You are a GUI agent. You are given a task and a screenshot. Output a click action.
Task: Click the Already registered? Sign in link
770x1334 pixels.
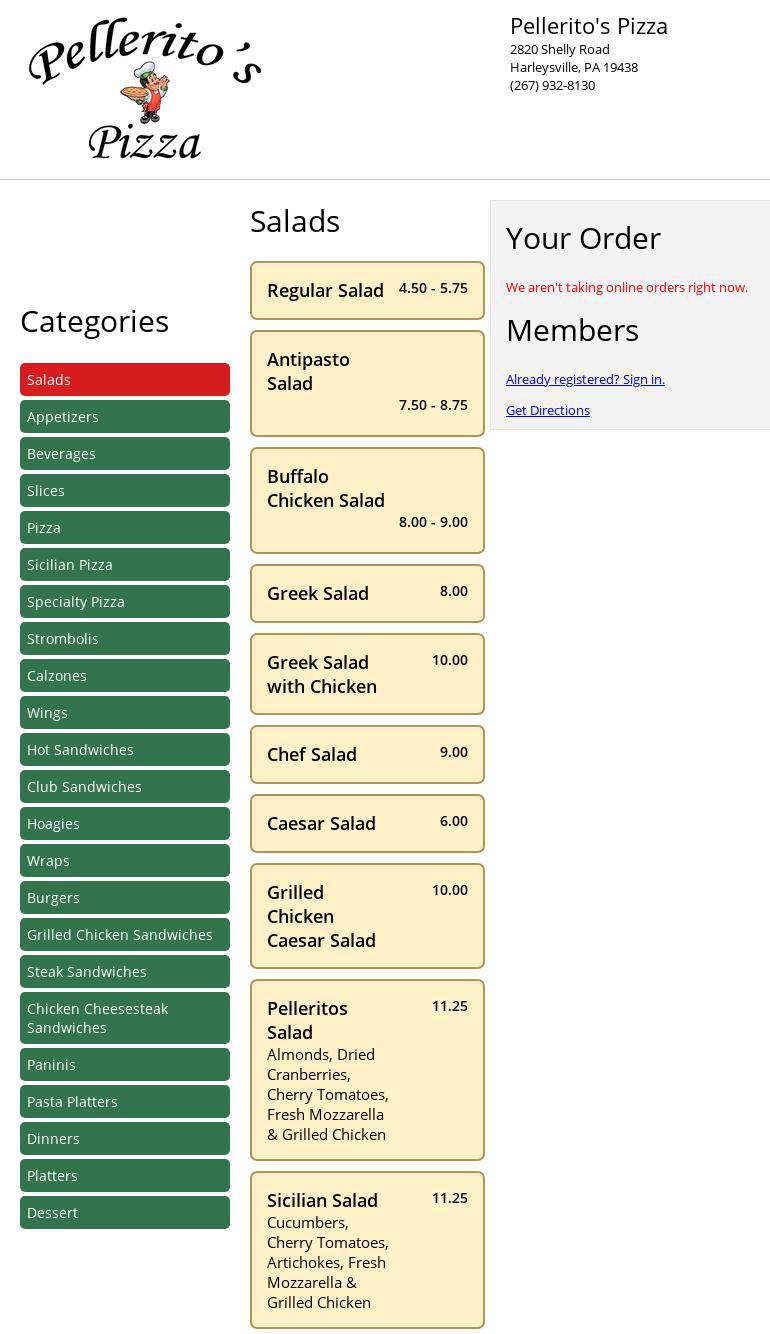coord(585,379)
